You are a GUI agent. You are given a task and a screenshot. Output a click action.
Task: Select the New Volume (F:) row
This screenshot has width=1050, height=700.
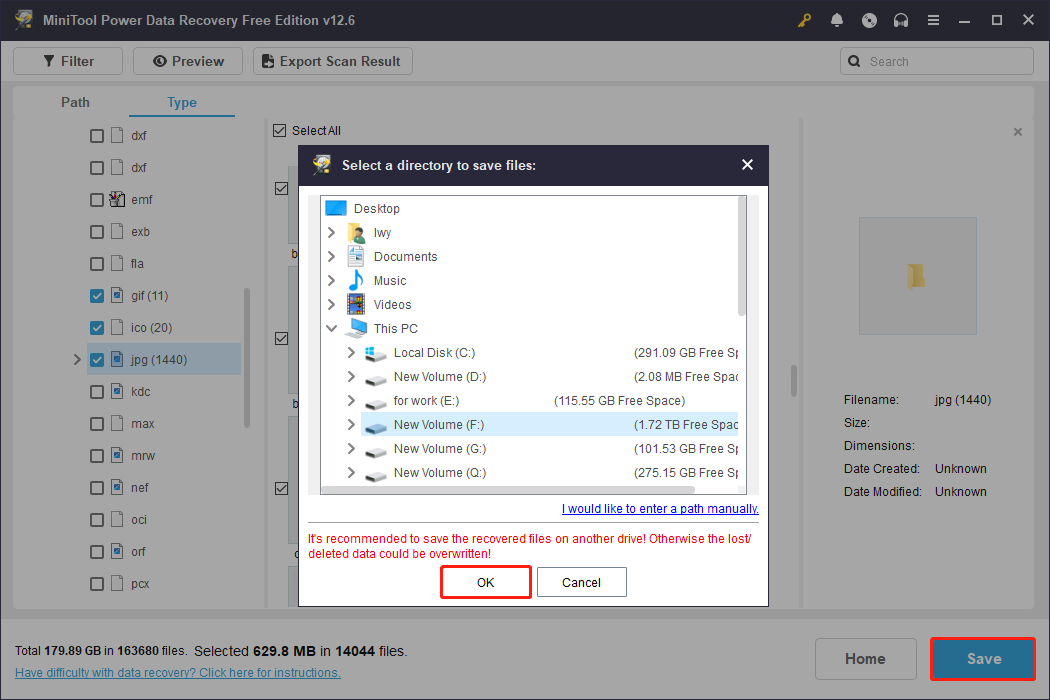[549, 425]
